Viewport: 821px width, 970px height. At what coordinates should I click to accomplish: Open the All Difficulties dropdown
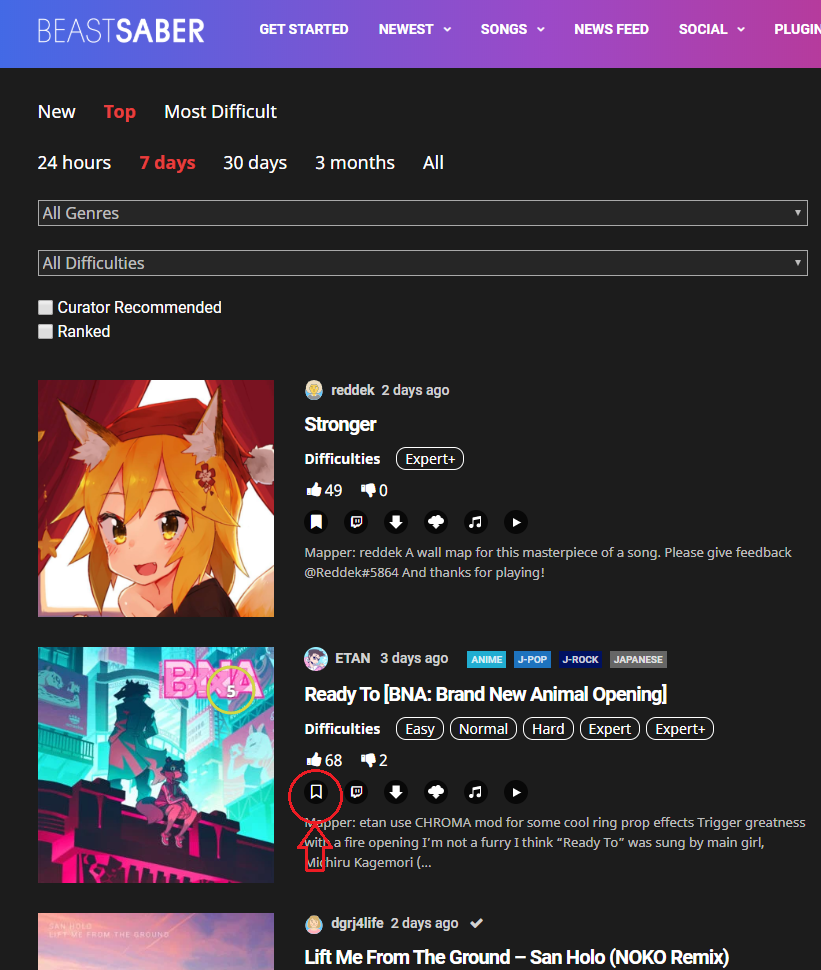[423, 263]
